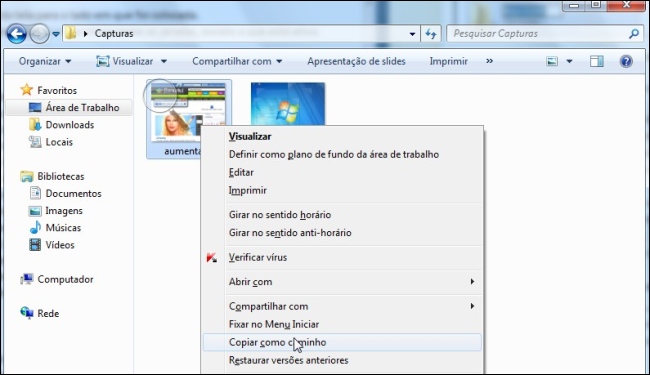Image resolution: width=650 pixels, height=375 pixels.
Task: Expand the address bar history dropdown
Action: tap(412, 34)
